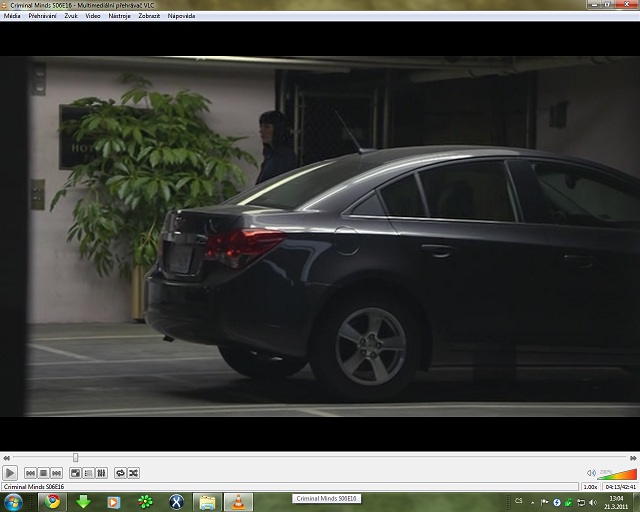Viewport: 640px width, 512px height.
Task: Open the Přehrávání menu
Action: point(42,16)
